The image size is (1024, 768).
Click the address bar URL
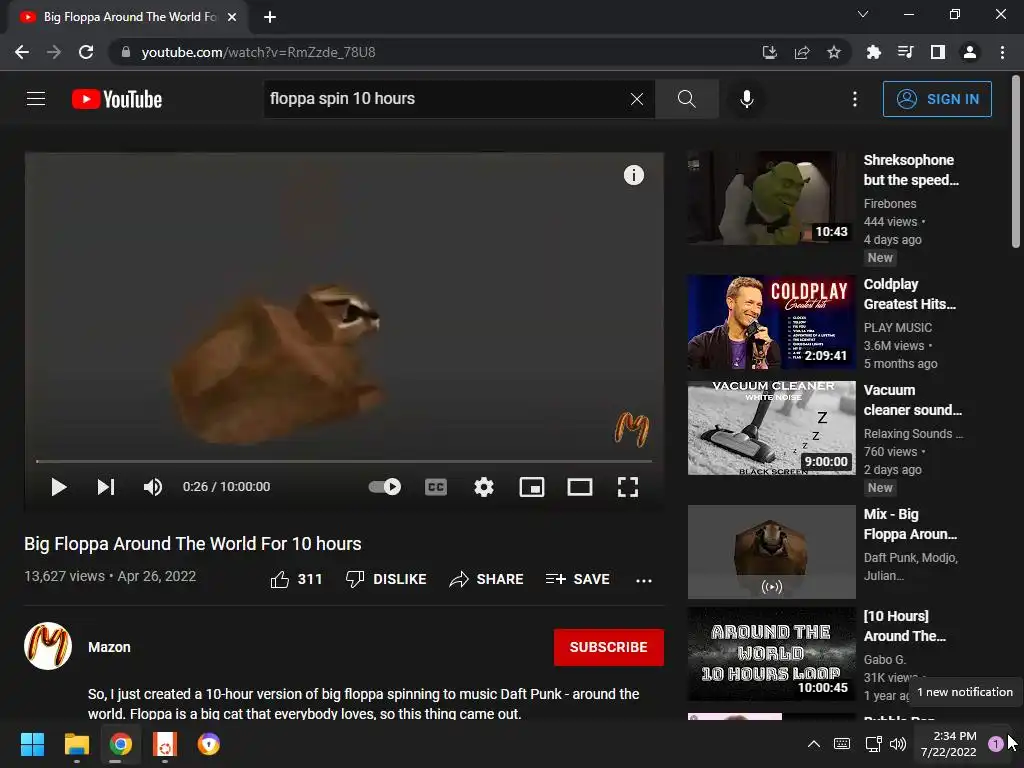(258, 52)
